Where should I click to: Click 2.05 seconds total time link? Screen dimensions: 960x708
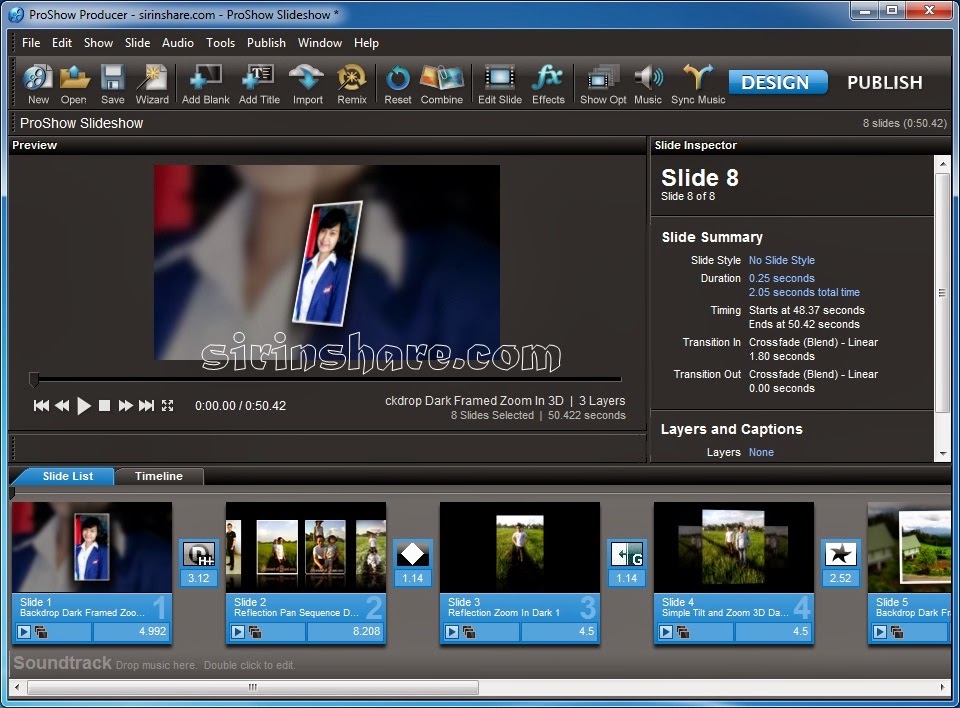[804, 292]
